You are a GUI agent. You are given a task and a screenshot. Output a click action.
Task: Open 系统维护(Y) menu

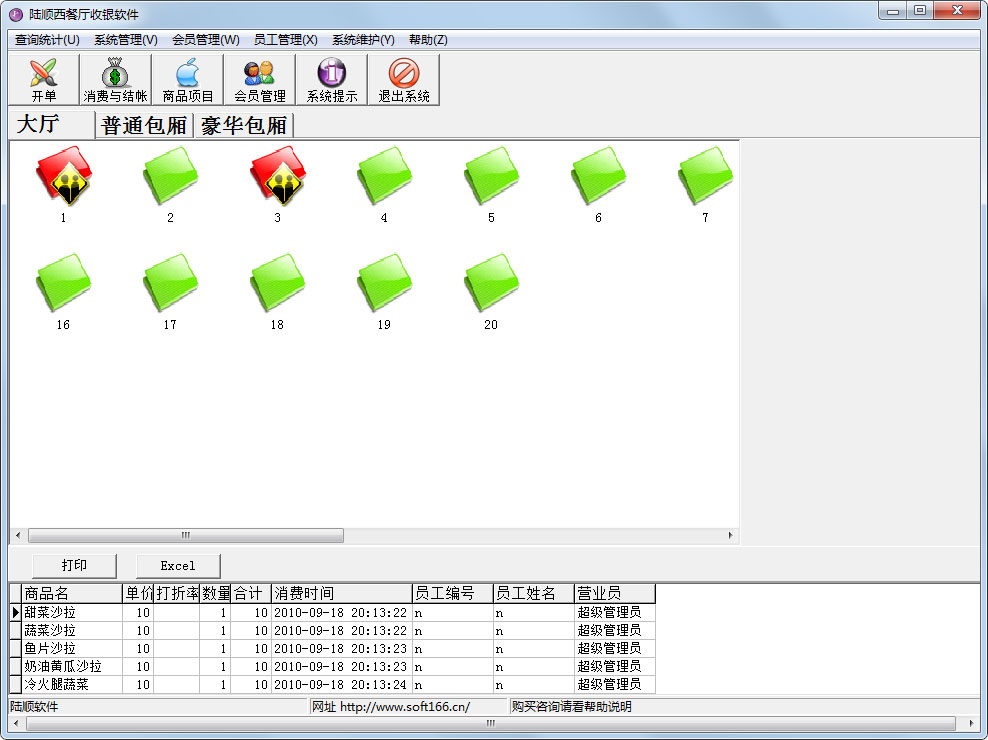point(363,40)
